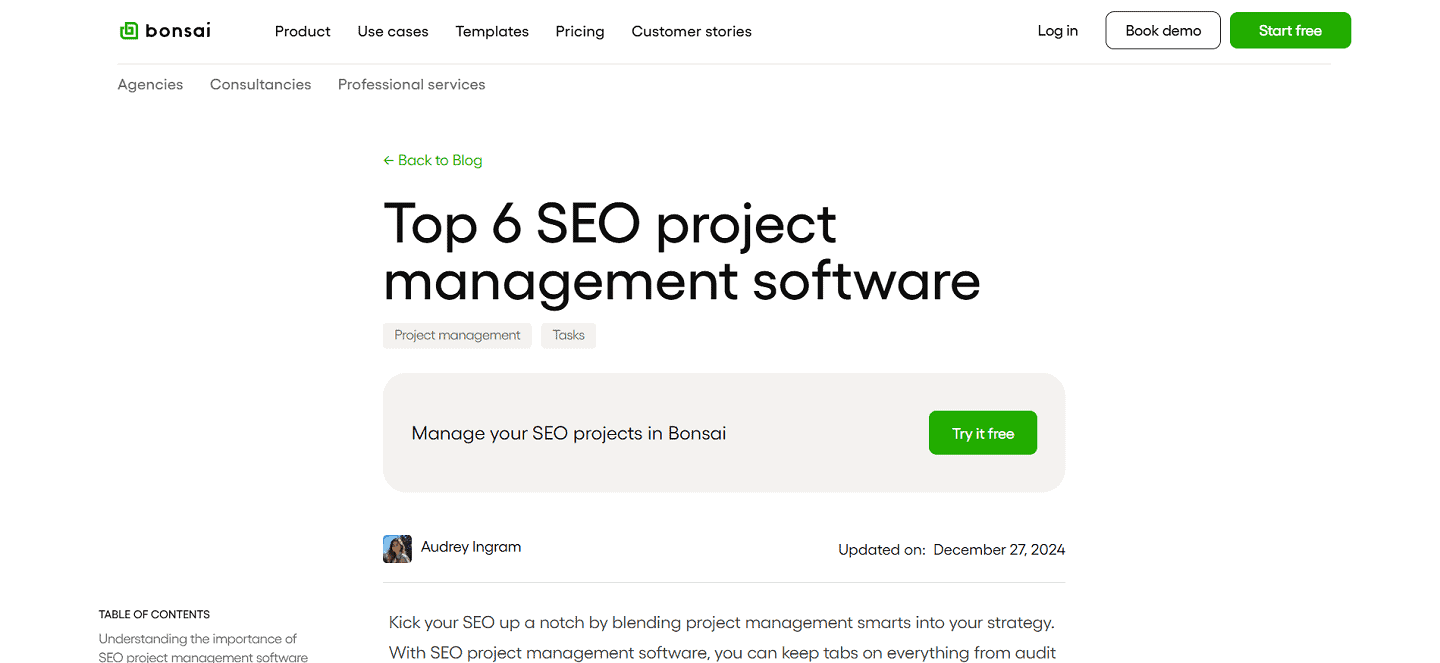
Task: Open the Templates page from navigation
Action: coord(492,31)
